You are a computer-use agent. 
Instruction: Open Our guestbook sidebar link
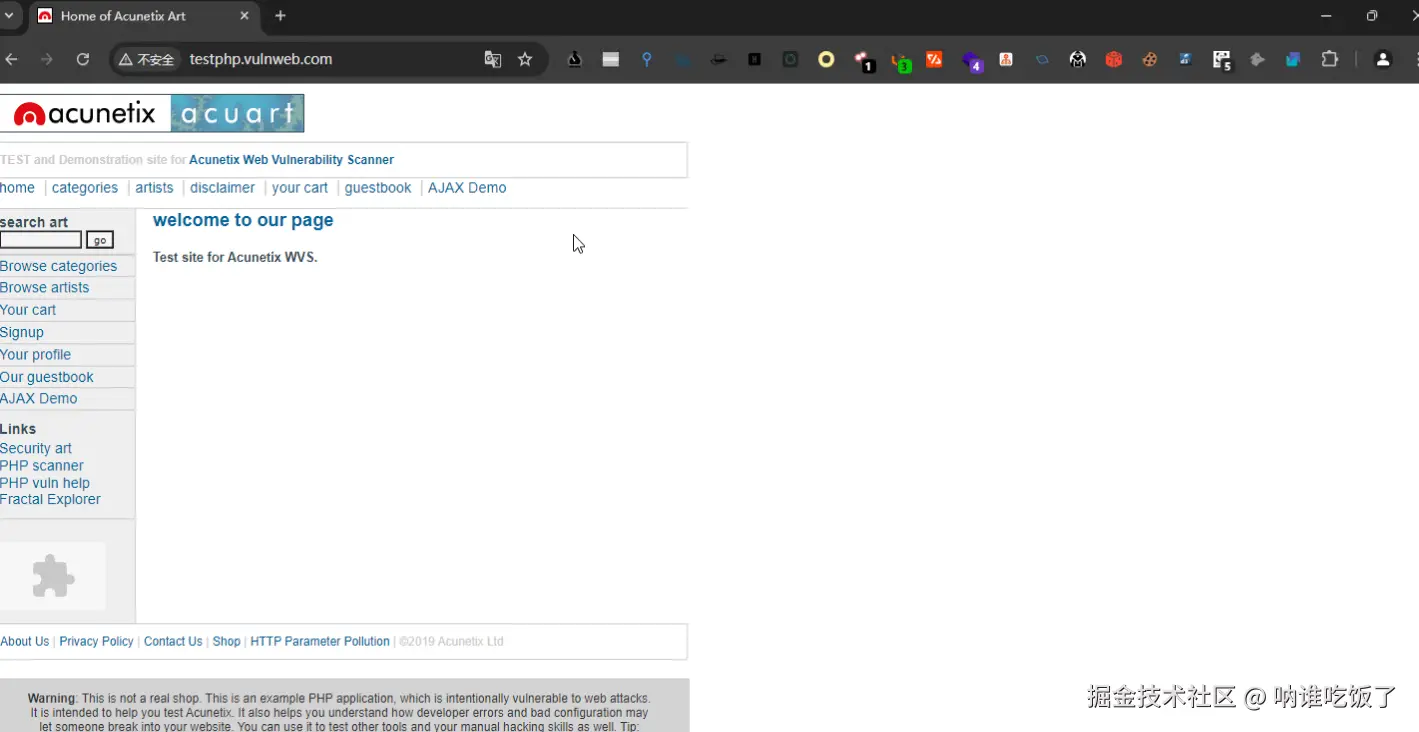point(46,377)
